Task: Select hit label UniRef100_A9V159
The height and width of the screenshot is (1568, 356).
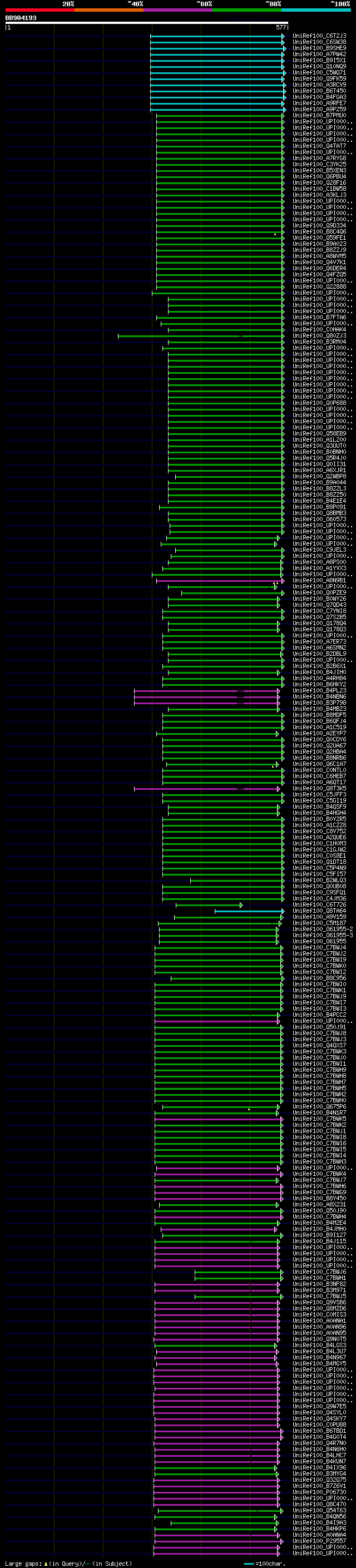Action: (319, 917)
